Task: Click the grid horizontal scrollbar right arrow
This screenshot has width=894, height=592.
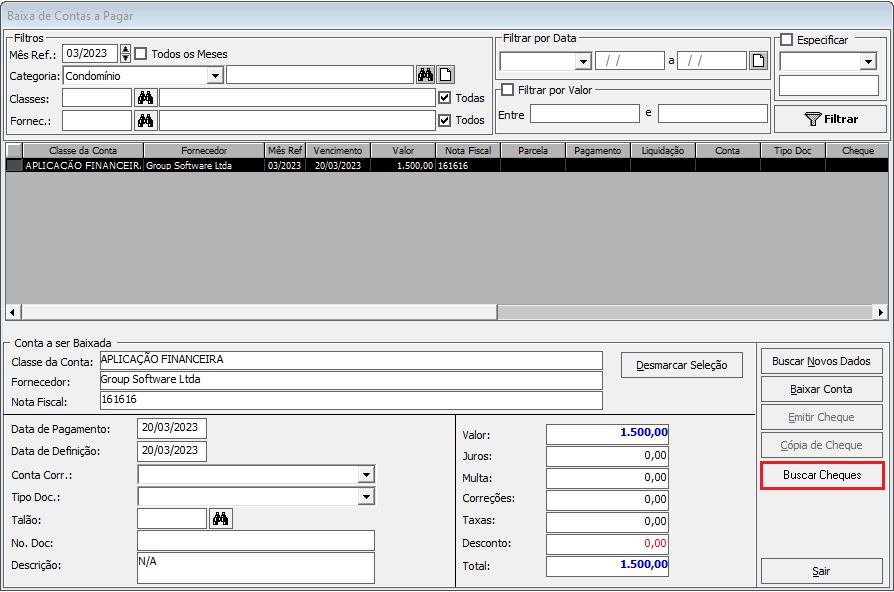Action: point(881,312)
